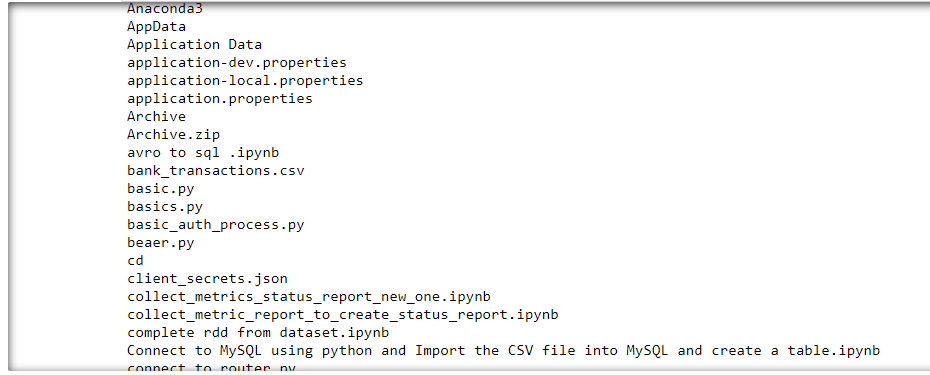Select the cd entry in output

(x=135, y=260)
